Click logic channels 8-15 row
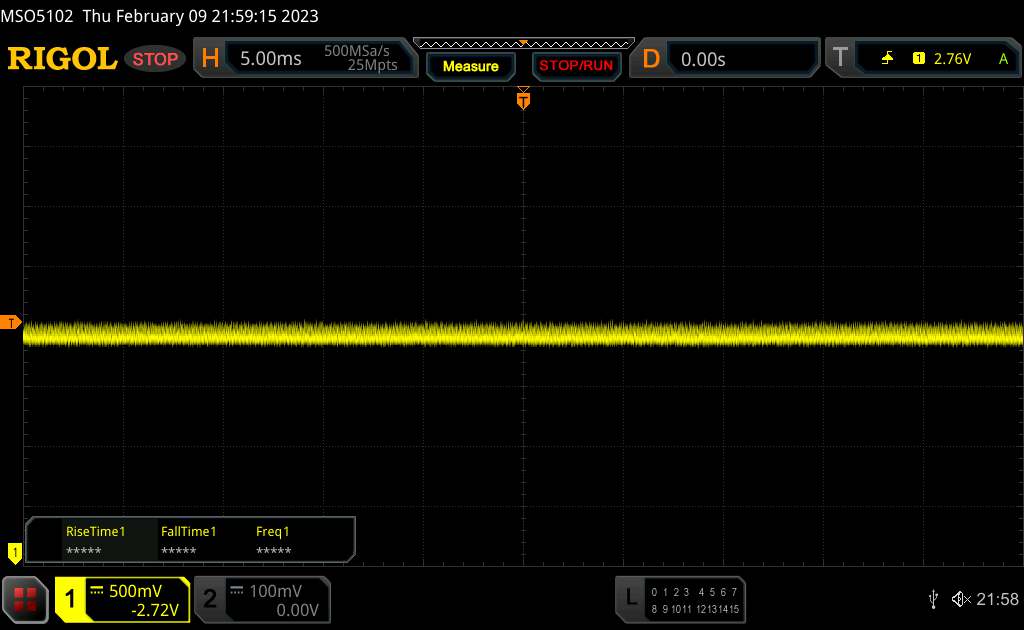Screen dimensions: 1024x630 (x=694, y=609)
